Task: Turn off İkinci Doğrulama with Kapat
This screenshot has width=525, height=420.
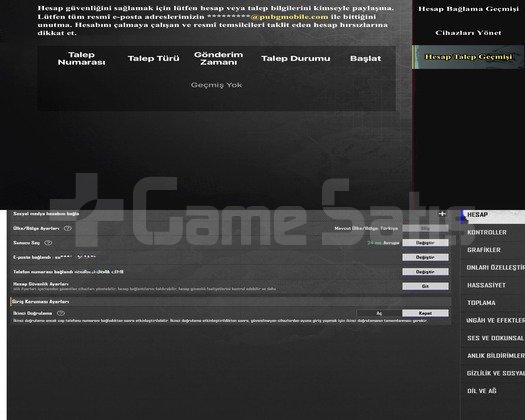Action: [x=425, y=313]
